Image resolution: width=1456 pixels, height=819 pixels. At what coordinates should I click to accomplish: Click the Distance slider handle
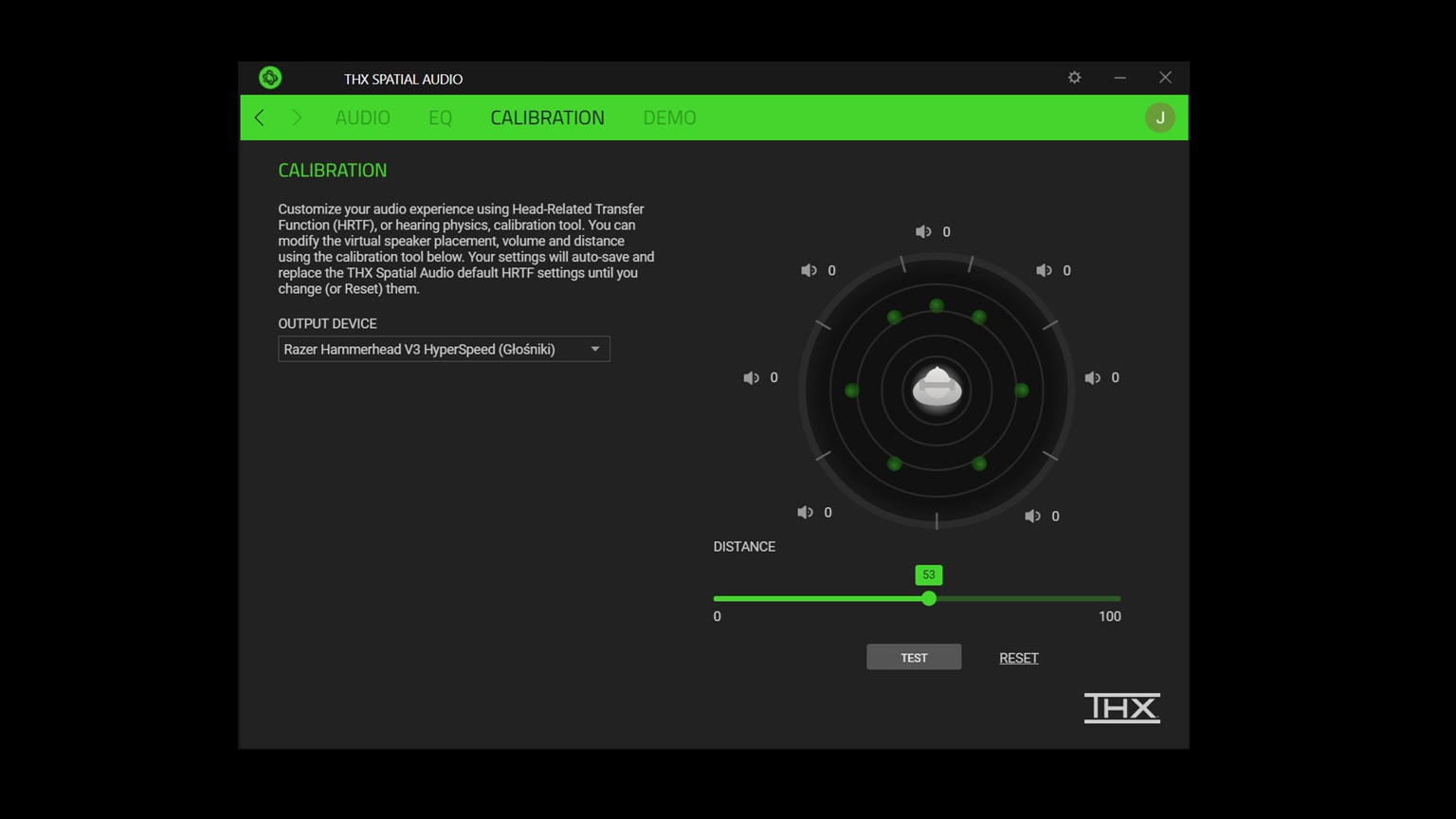[929, 598]
